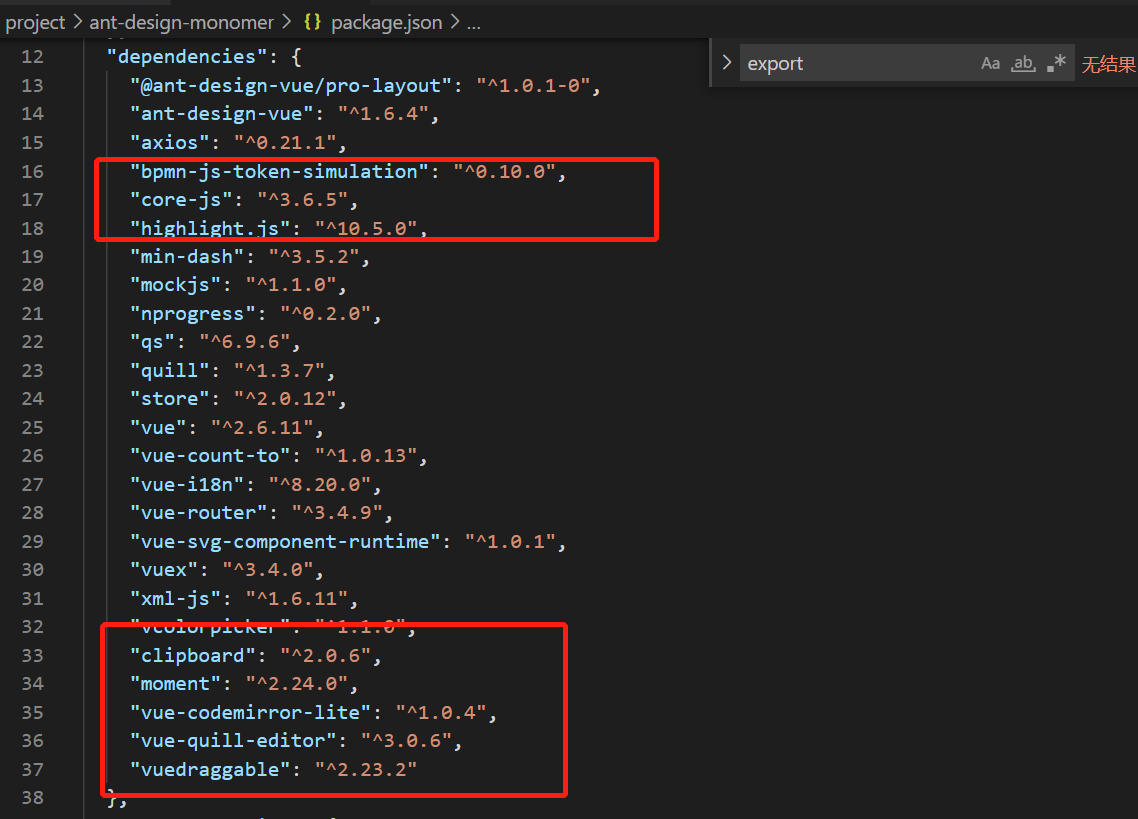The height and width of the screenshot is (819, 1138).
Task: Click version "^0.10.0" value
Action: coord(504,171)
